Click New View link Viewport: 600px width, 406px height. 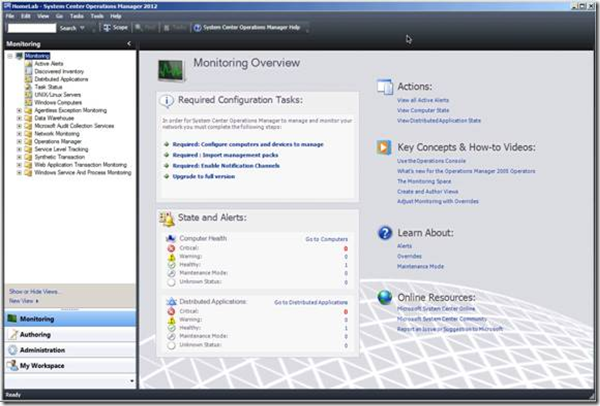pyautogui.click(x=23, y=301)
